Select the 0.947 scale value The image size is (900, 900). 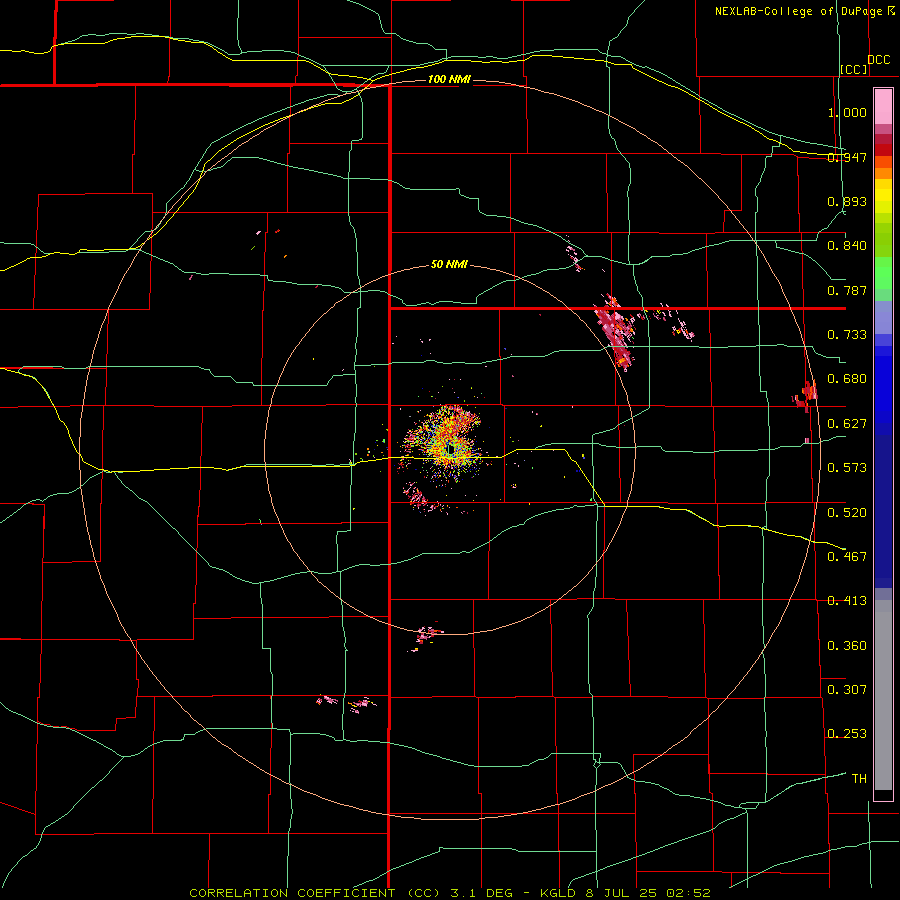847,157
